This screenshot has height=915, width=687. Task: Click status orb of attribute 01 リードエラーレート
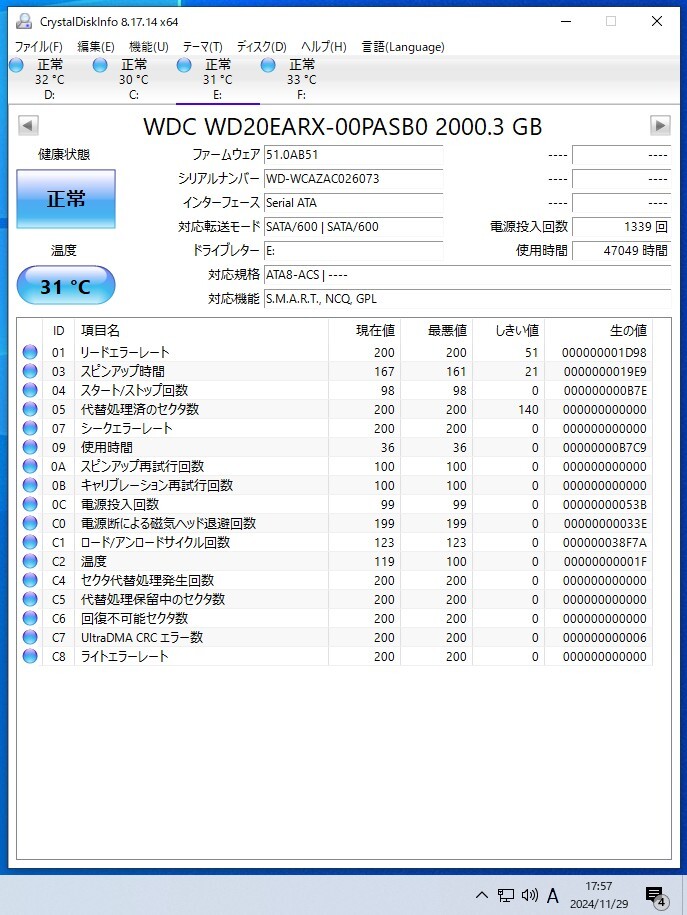[30, 352]
